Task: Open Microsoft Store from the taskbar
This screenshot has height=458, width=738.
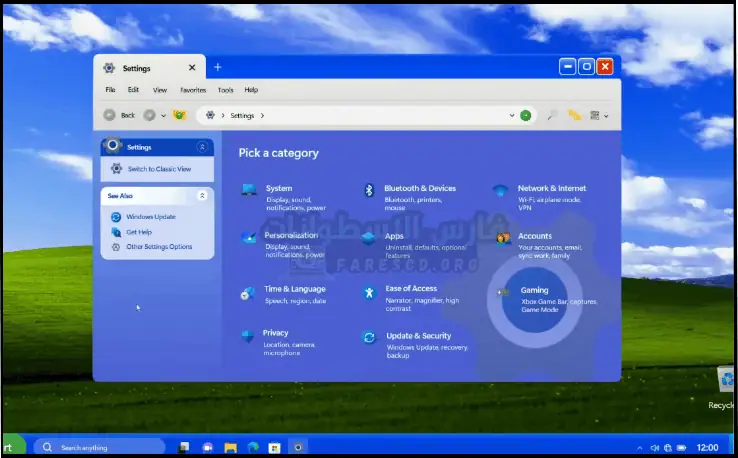Action: point(275,448)
